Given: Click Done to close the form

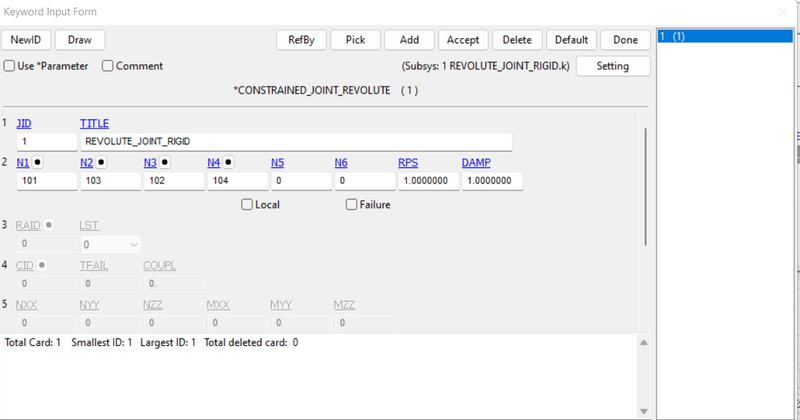Looking at the screenshot, I should pos(626,40).
